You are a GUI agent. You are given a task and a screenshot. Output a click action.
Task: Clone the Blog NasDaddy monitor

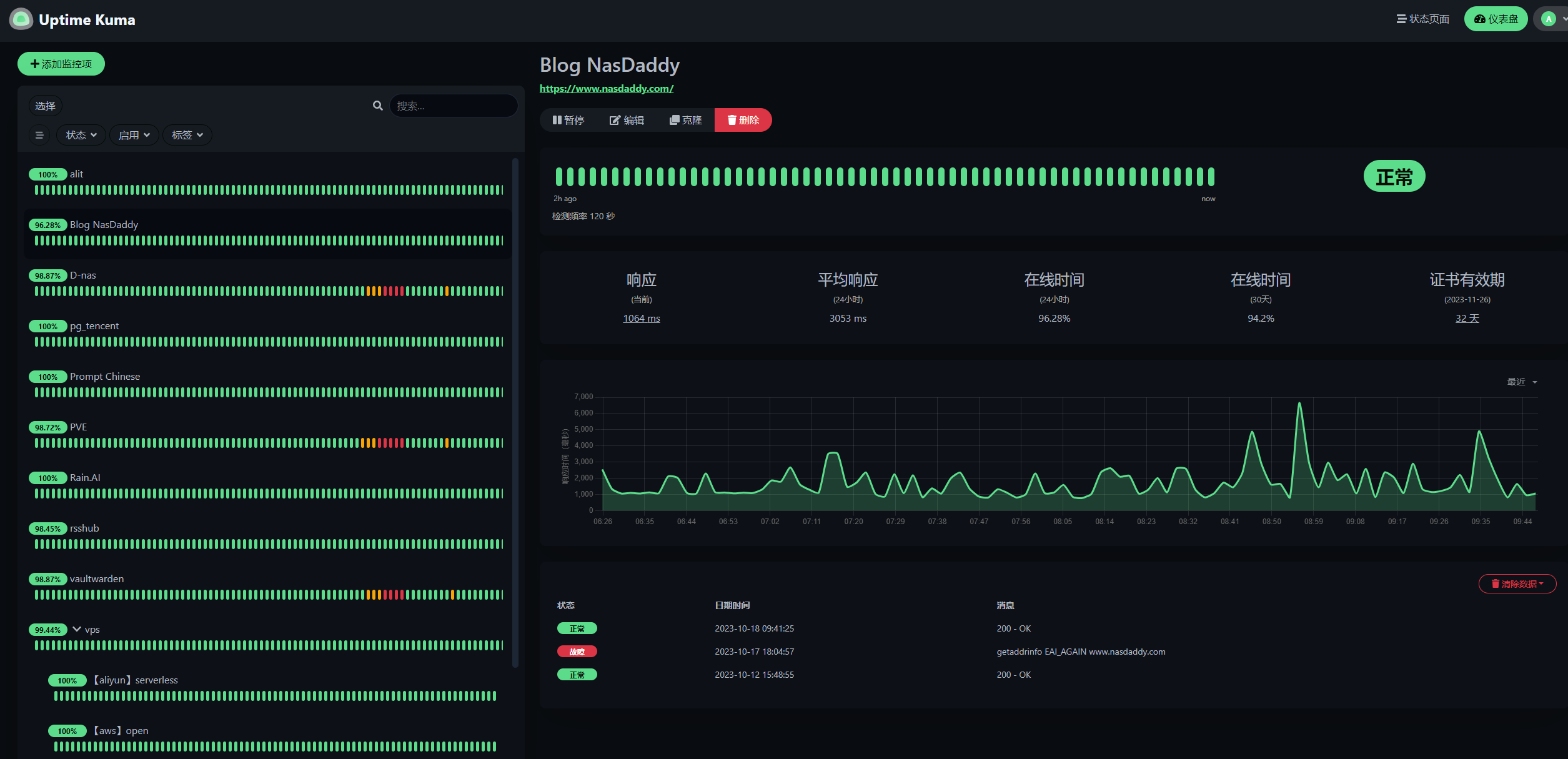tap(685, 120)
